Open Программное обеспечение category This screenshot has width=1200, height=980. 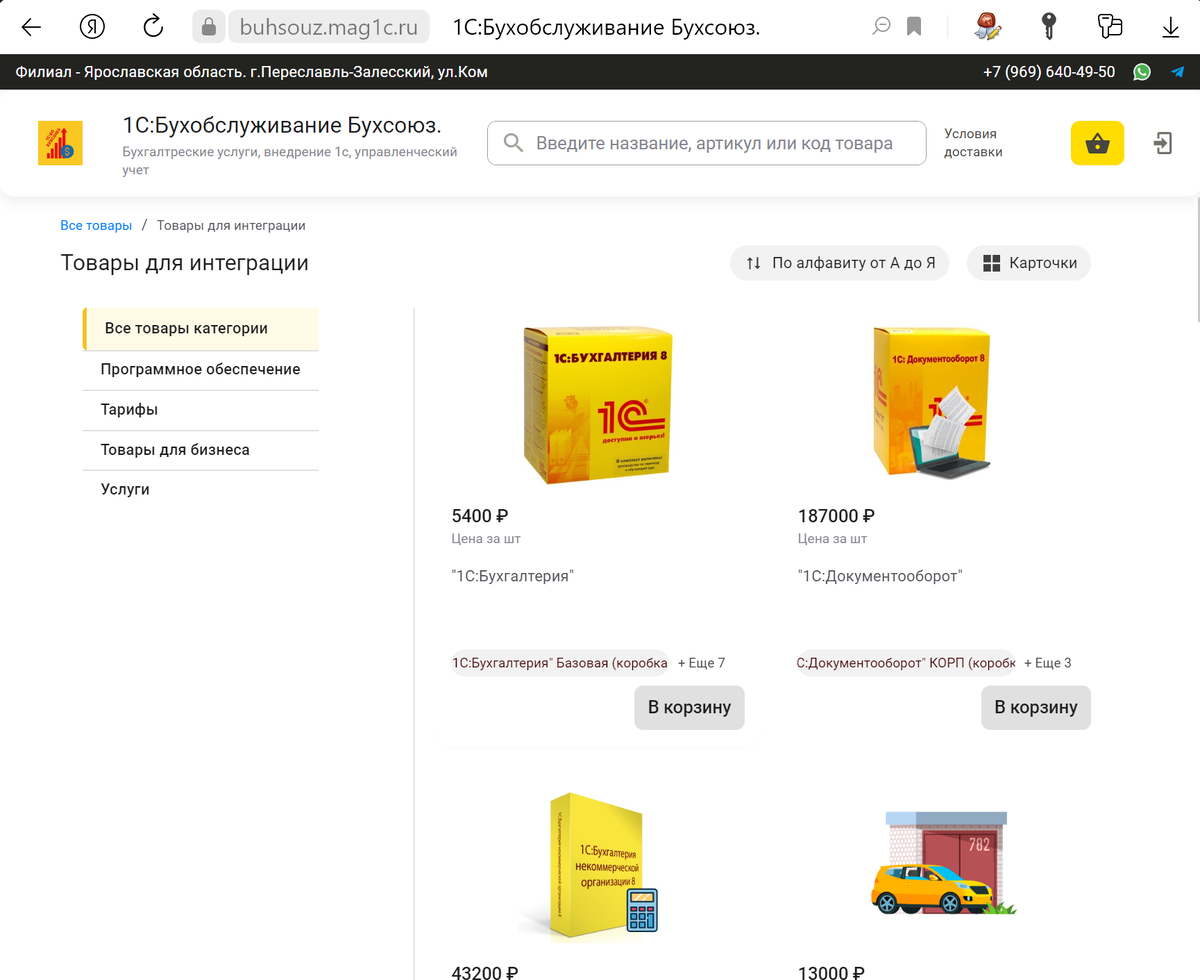pyautogui.click(x=200, y=369)
